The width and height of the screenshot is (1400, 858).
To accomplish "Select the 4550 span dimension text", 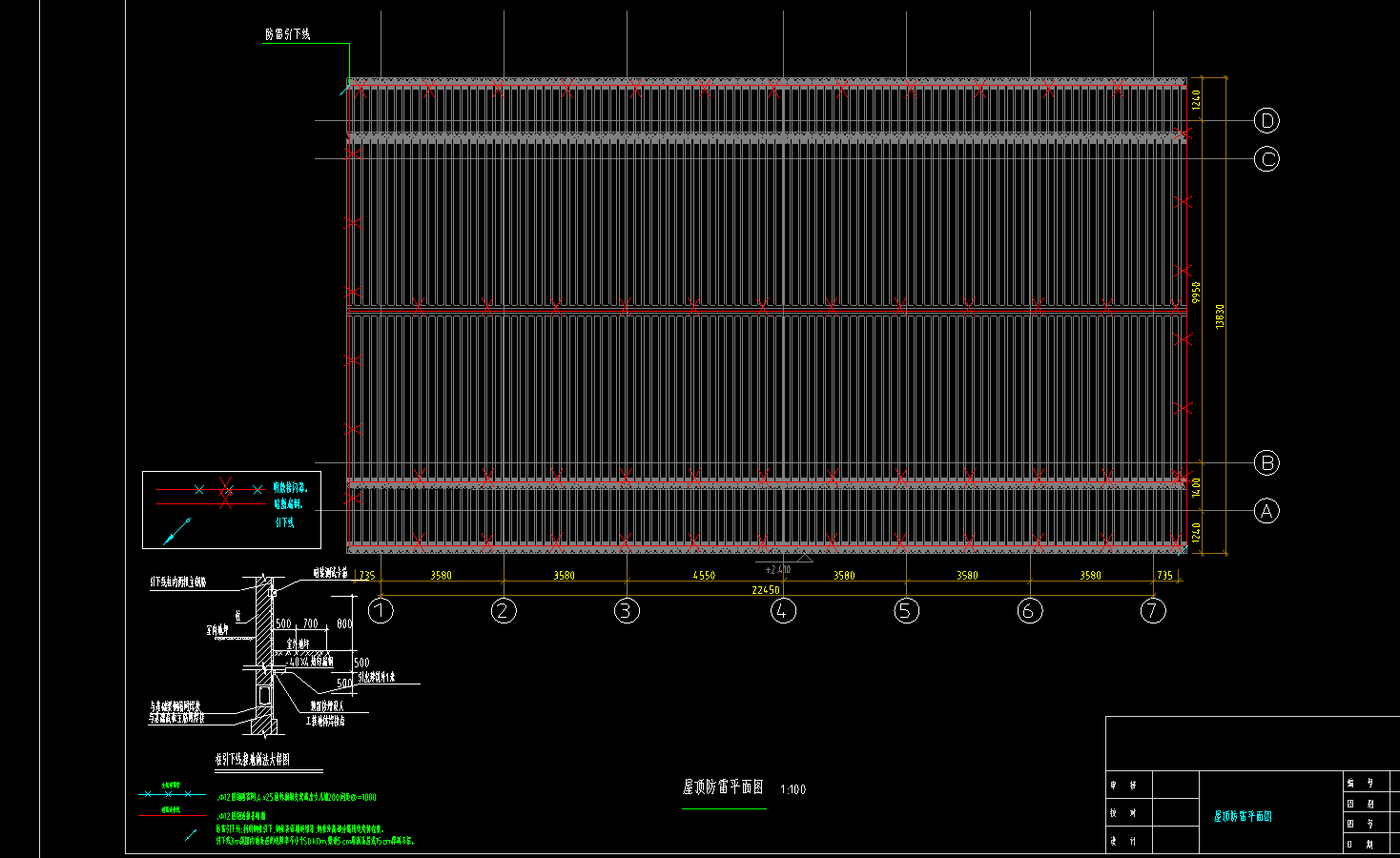I will click(x=704, y=575).
